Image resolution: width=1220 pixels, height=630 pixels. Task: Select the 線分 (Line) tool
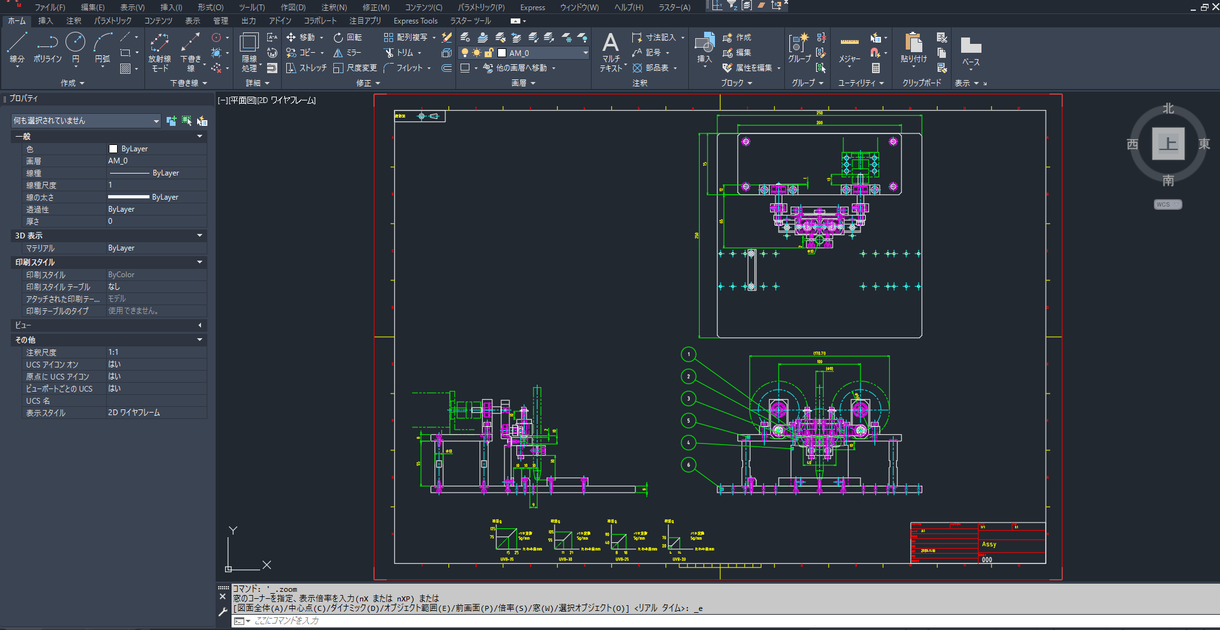coord(17,47)
